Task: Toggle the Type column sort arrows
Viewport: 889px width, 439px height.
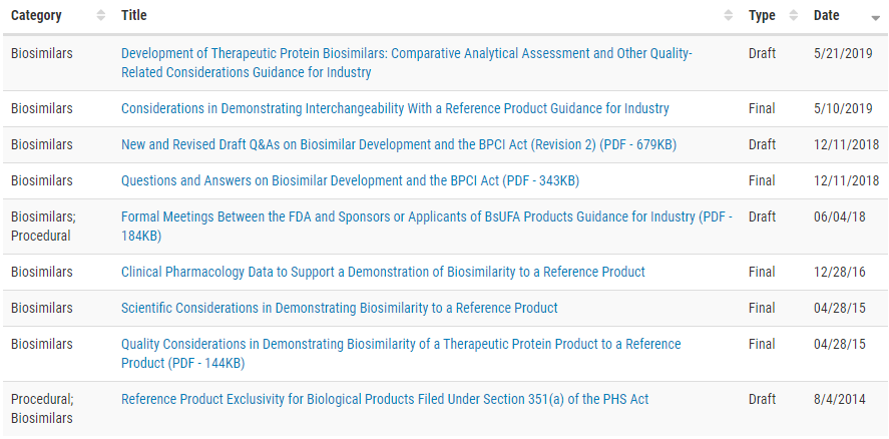Action: [794, 16]
